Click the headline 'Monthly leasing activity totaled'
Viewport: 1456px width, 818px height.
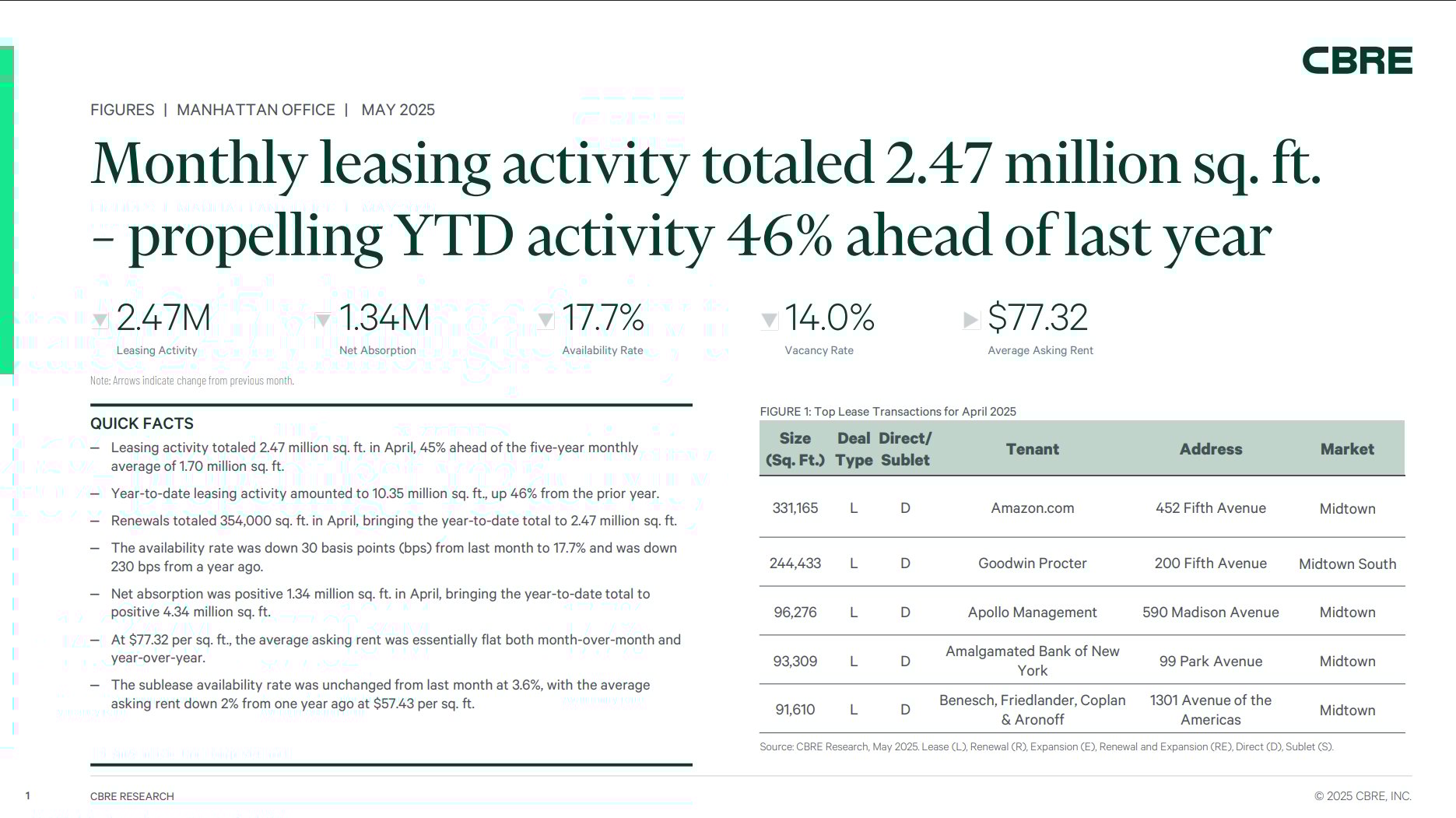tap(707, 163)
